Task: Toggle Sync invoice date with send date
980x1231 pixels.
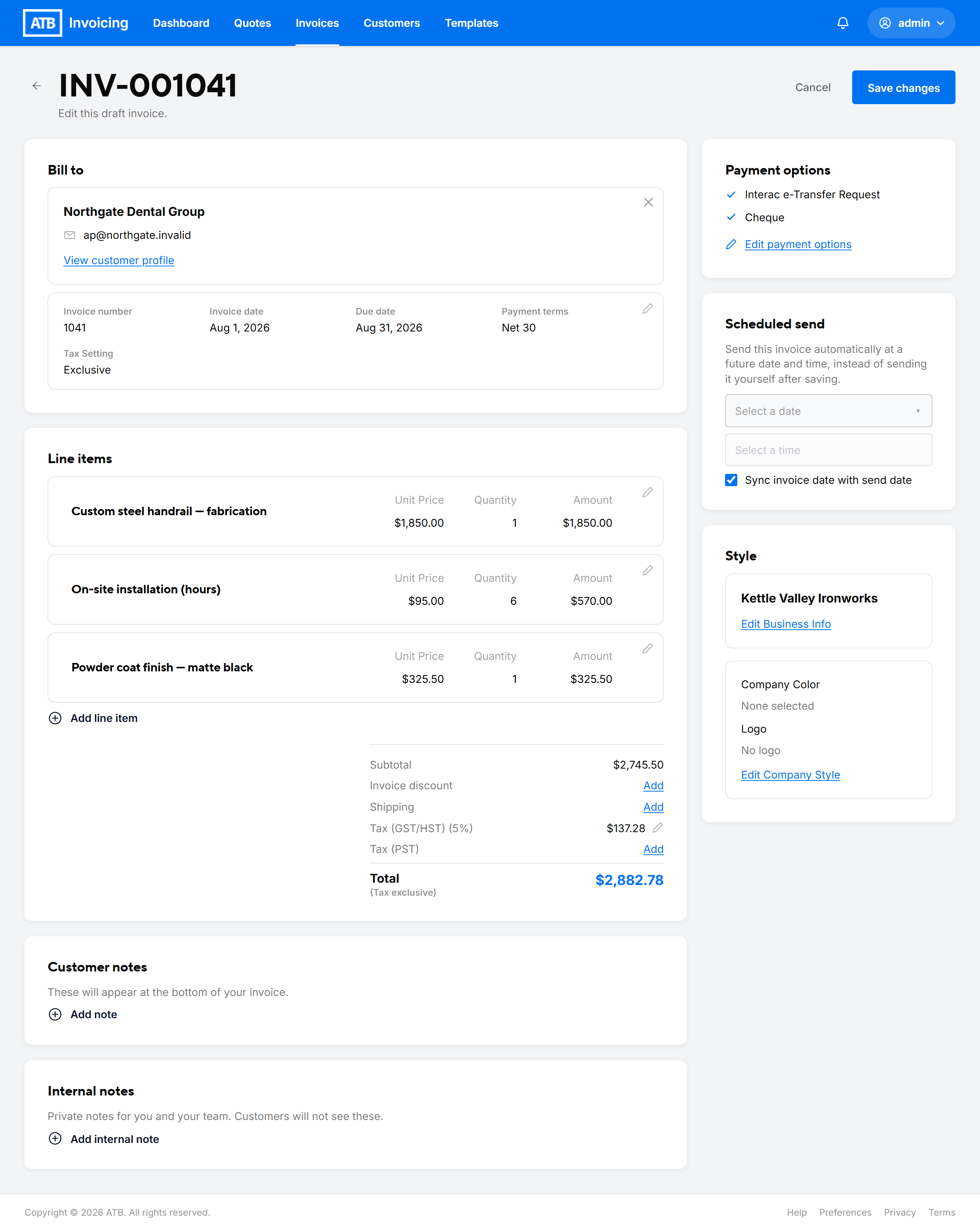Action: click(x=731, y=480)
